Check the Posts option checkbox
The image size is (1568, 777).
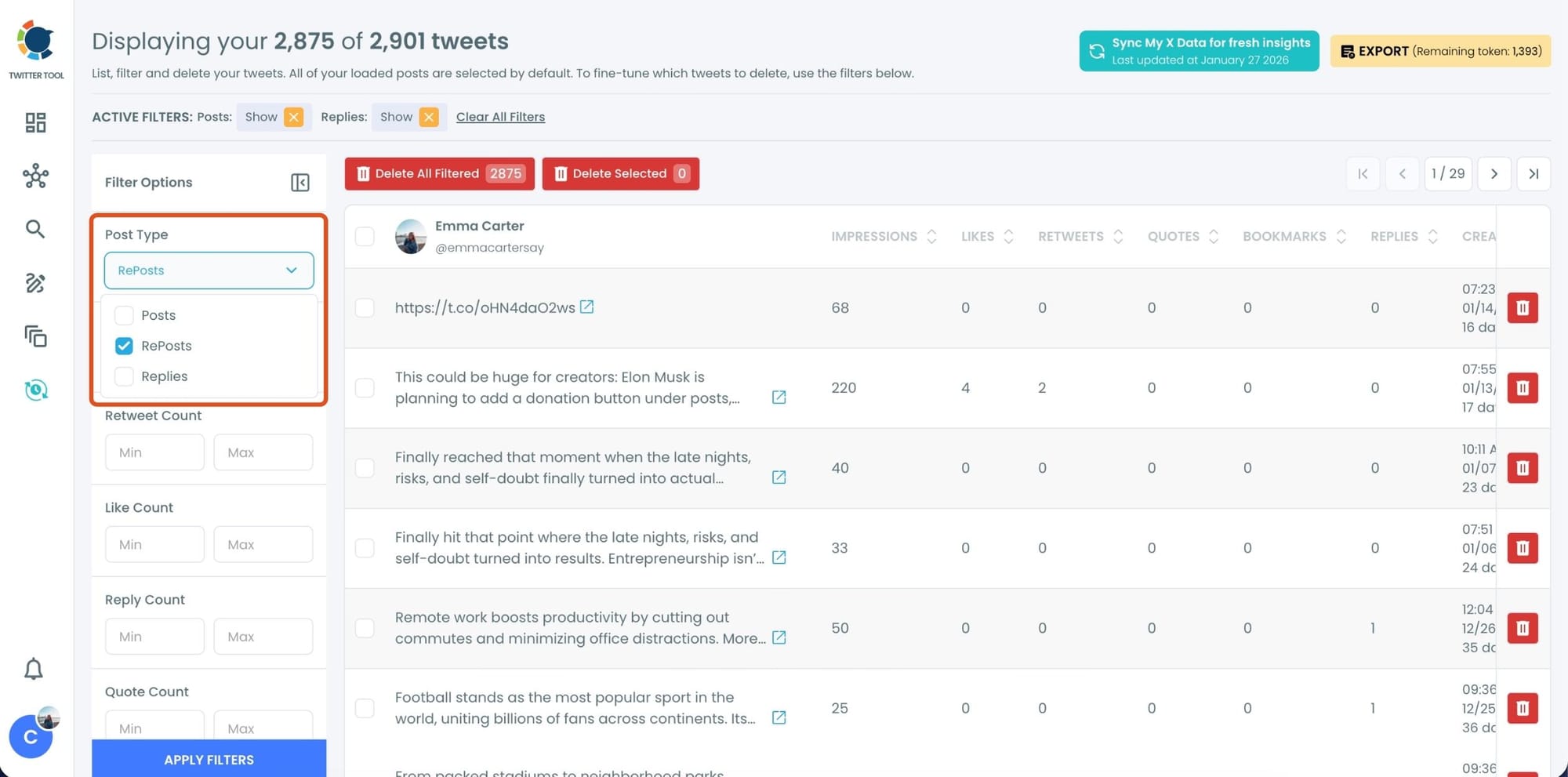[x=124, y=315]
